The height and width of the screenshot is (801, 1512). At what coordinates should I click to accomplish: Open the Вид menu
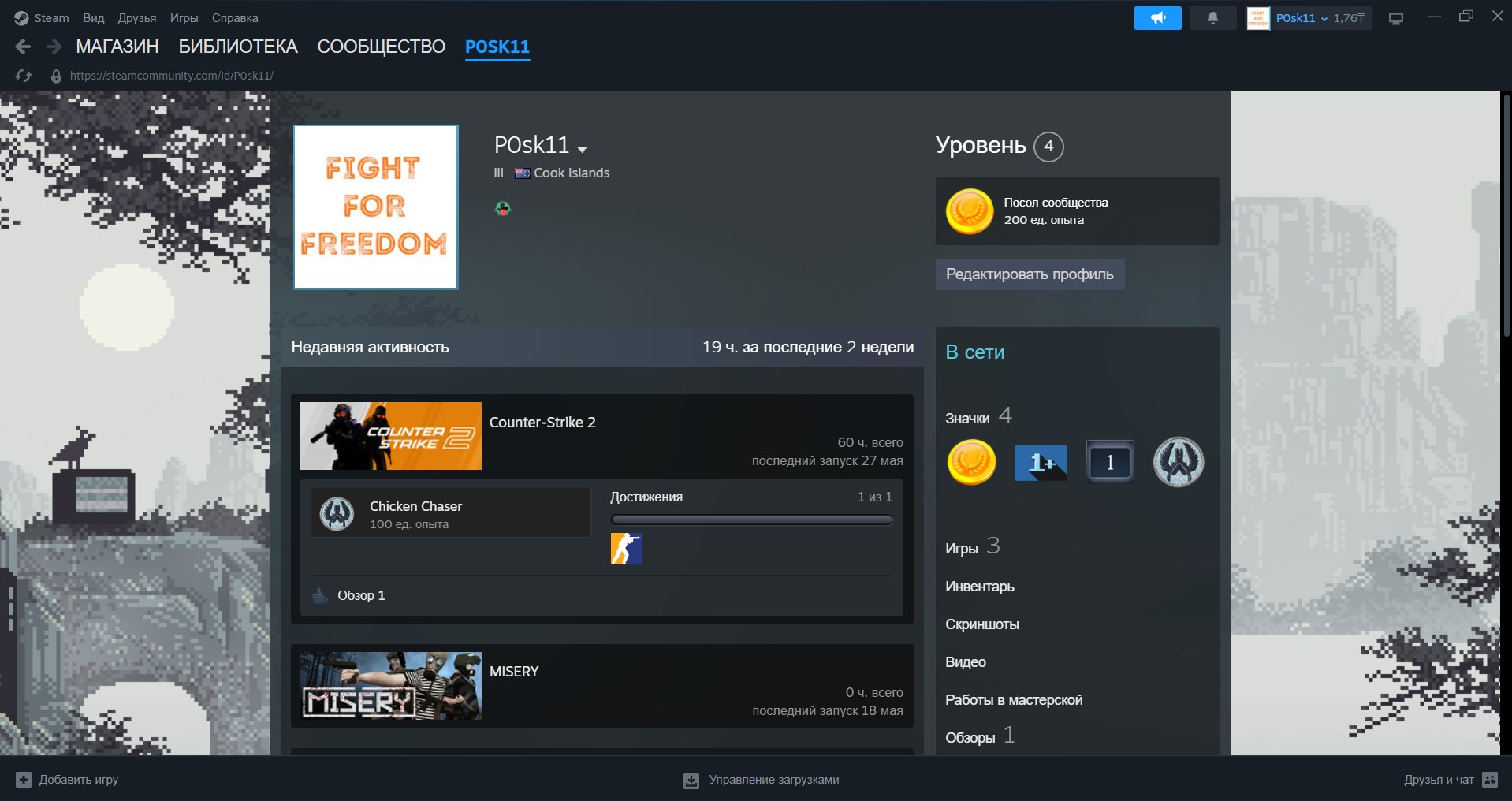click(x=94, y=18)
